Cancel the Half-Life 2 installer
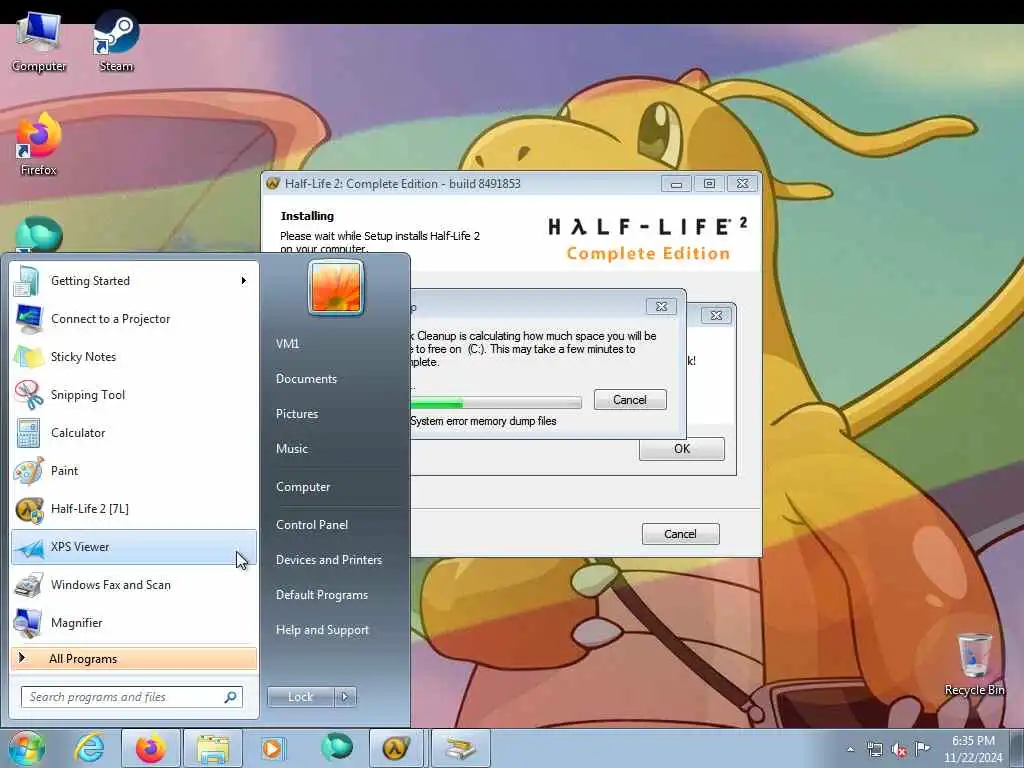Image resolution: width=1024 pixels, height=768 pixels. point(680,534)
